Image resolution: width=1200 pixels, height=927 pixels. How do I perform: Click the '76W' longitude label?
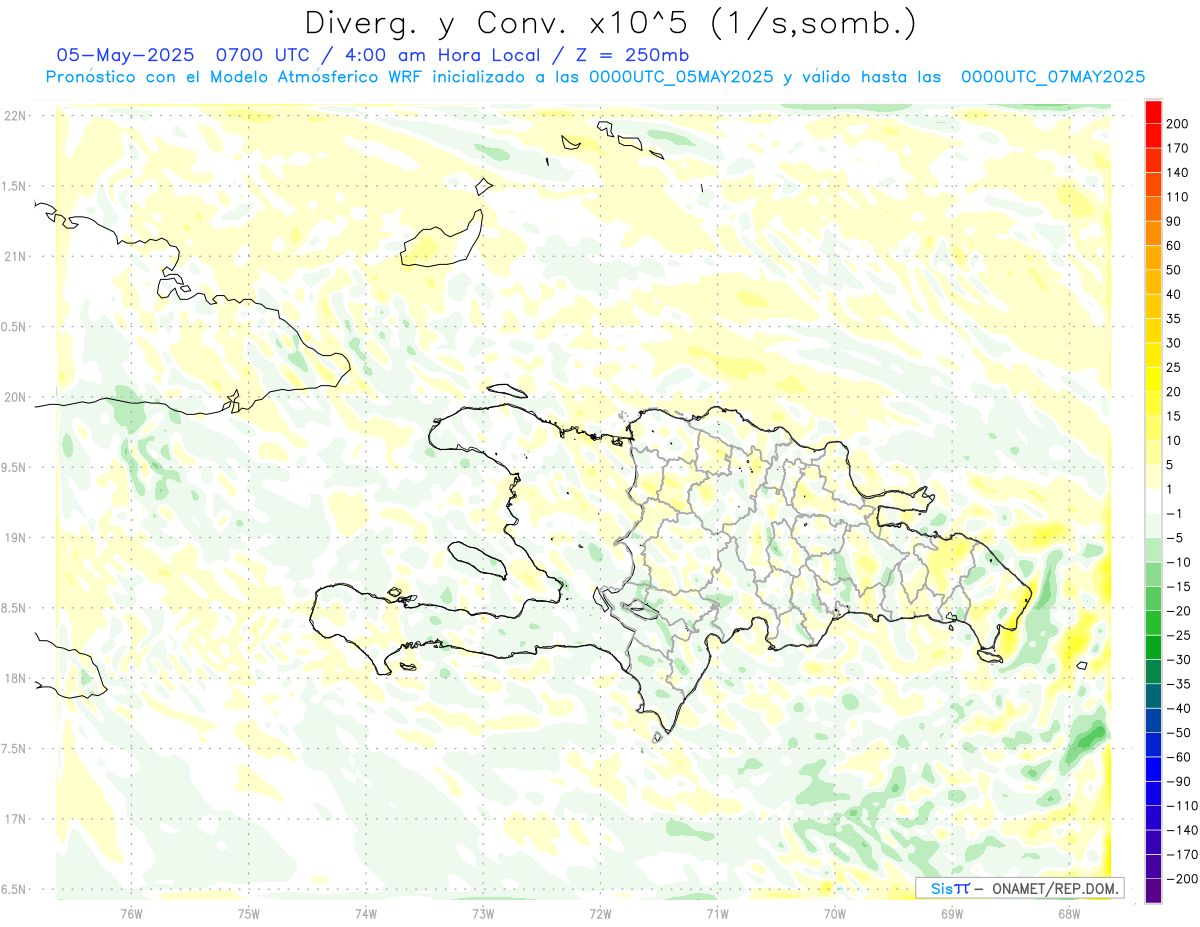coord(131,913)
